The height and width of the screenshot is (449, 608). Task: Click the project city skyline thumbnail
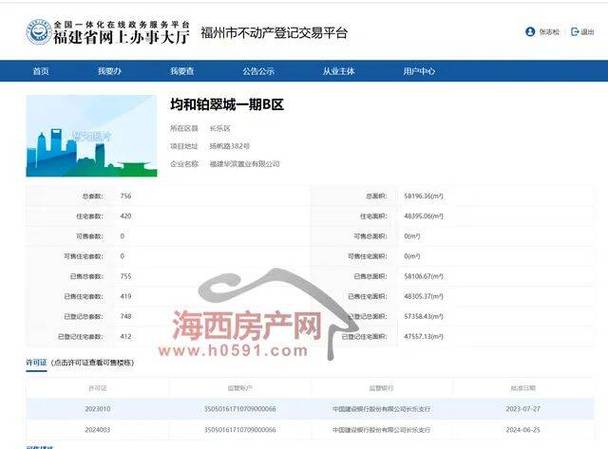pyautogui.click(x=92, y=136)
